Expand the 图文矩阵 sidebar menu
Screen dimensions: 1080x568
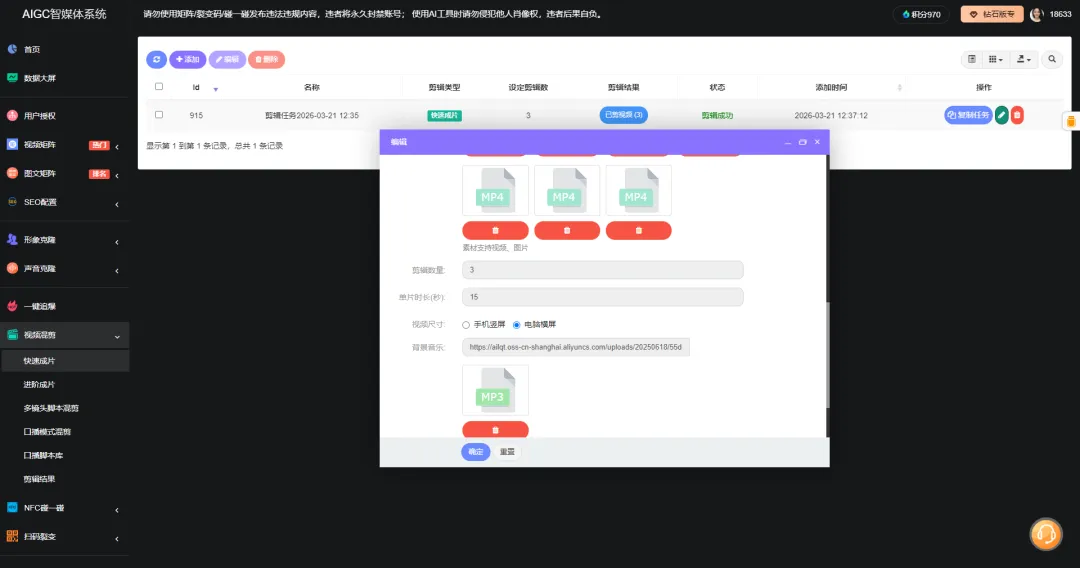coord(65,174)
